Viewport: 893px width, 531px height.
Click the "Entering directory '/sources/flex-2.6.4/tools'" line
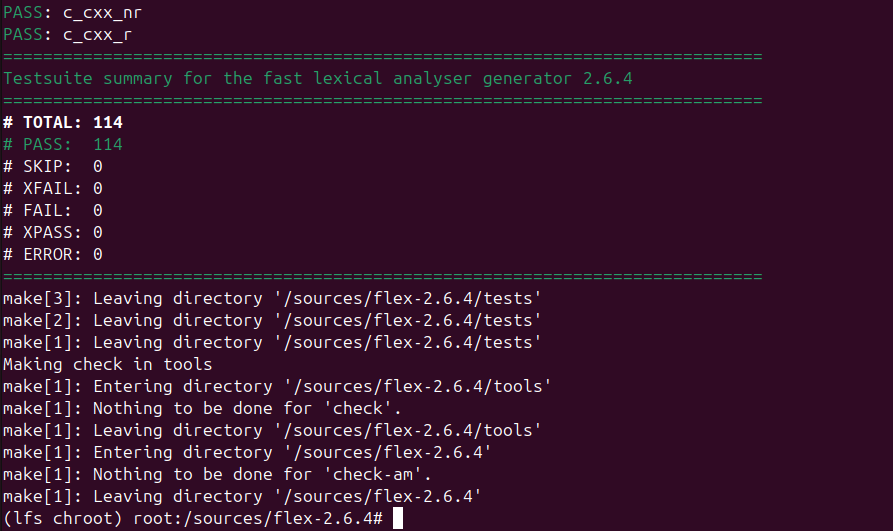coord(277,386)
